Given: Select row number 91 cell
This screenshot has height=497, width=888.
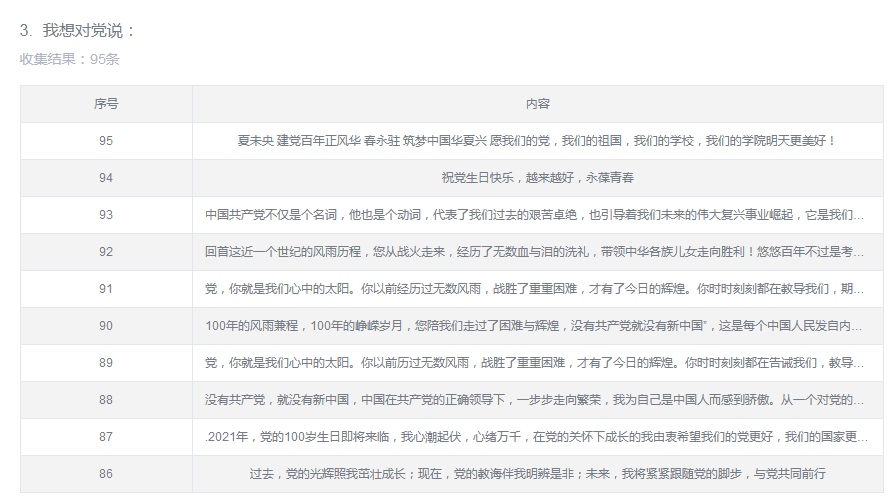Looking at the screenshot, I should point(106,289).
